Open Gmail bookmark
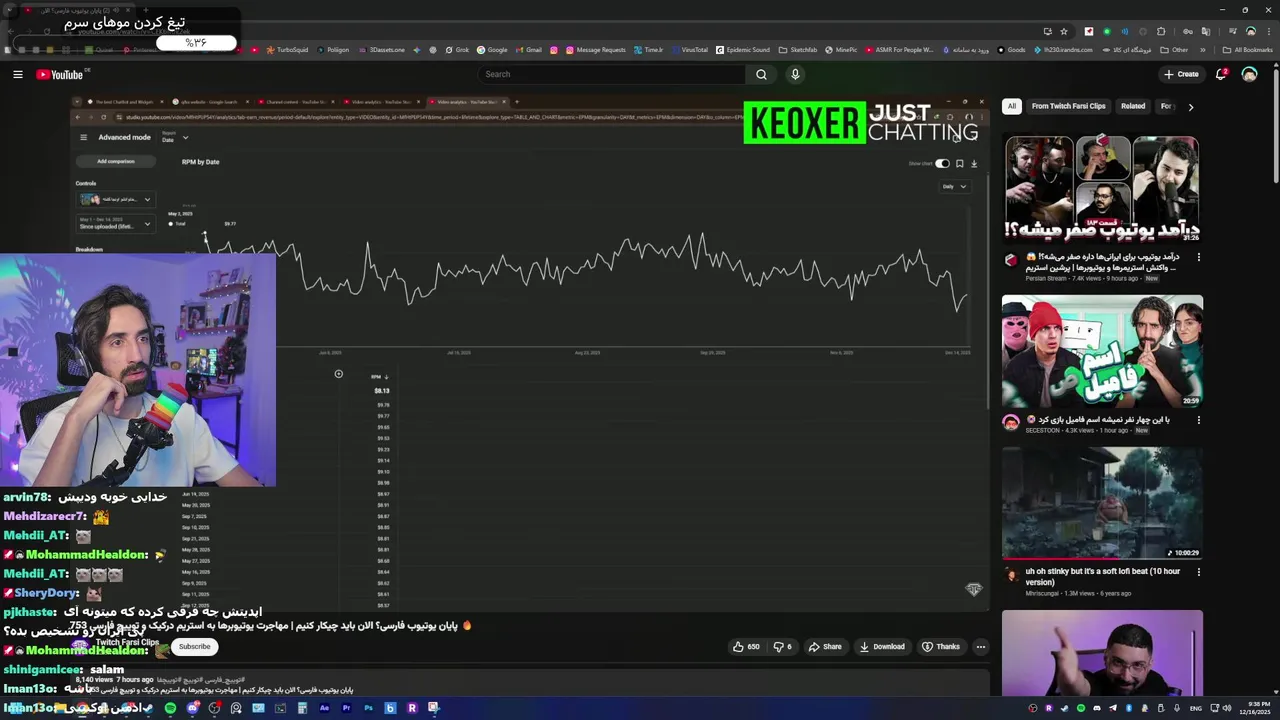The width and height of the screenshot is (1280, 720). click(528, 50)
